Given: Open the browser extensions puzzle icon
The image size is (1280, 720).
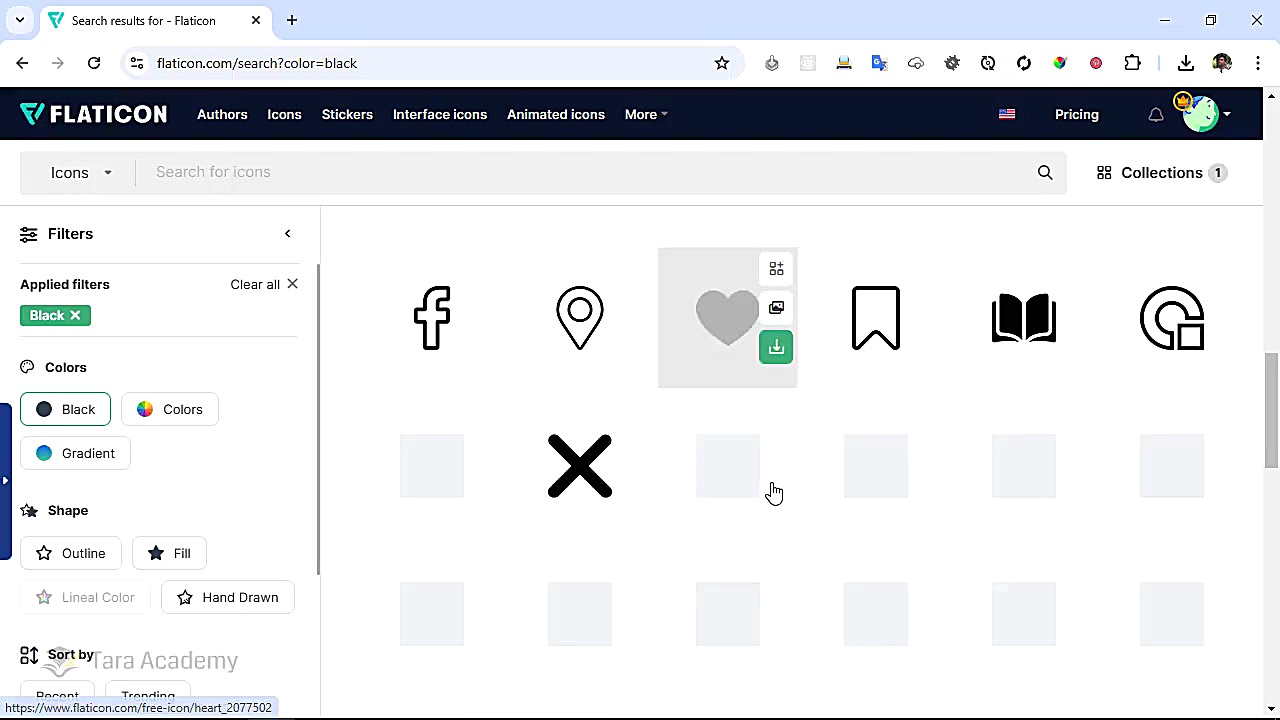Looking at the screenshot, I should pos(1132,63).
